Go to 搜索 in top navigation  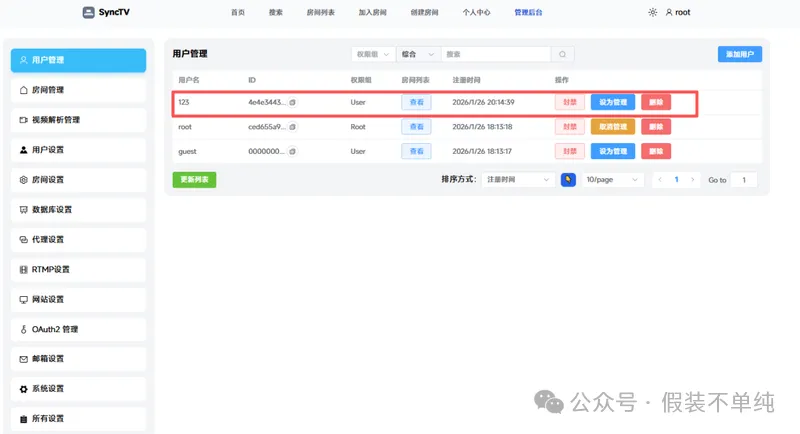(x=276, y=12)
